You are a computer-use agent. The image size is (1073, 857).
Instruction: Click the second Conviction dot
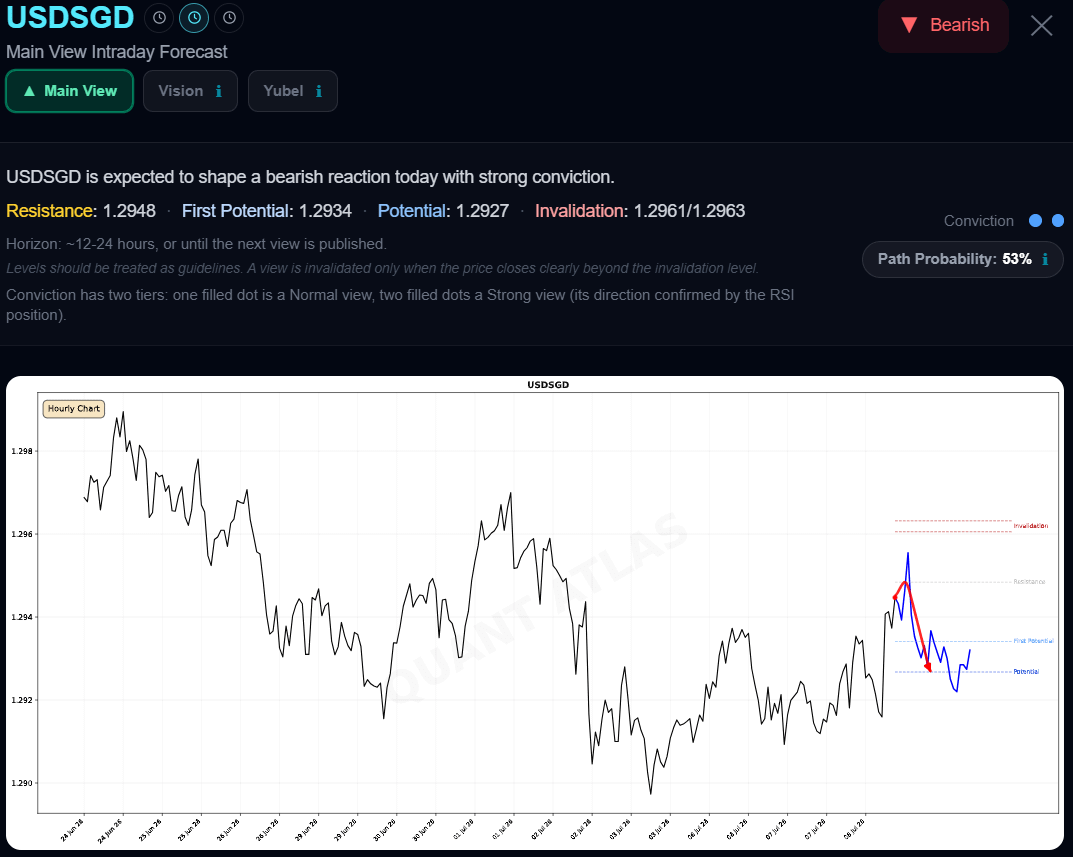click(1058, 220)
